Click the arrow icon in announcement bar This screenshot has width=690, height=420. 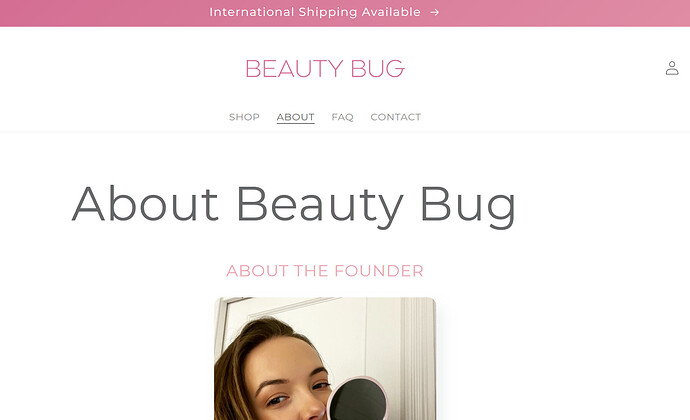click(x=435, y=12)
